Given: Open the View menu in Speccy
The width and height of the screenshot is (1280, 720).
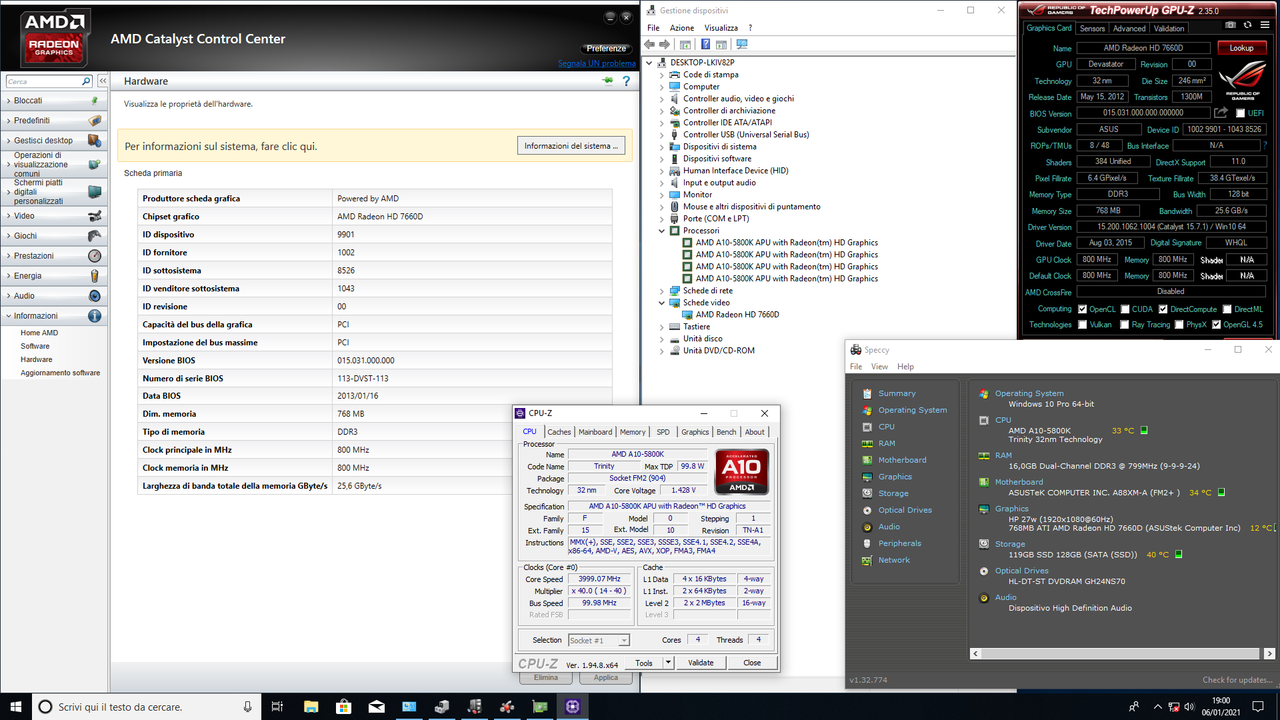Looking at the screenshot, I should click(880, 367).
